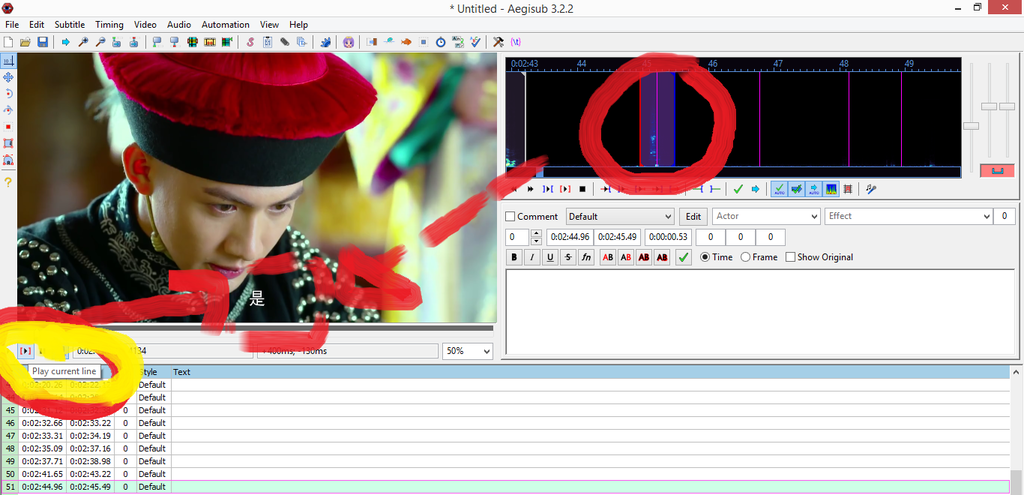The width and height of the screenshot is (1024, 495).
Task: Apply Italic formatting button
Action: [532, 257]
